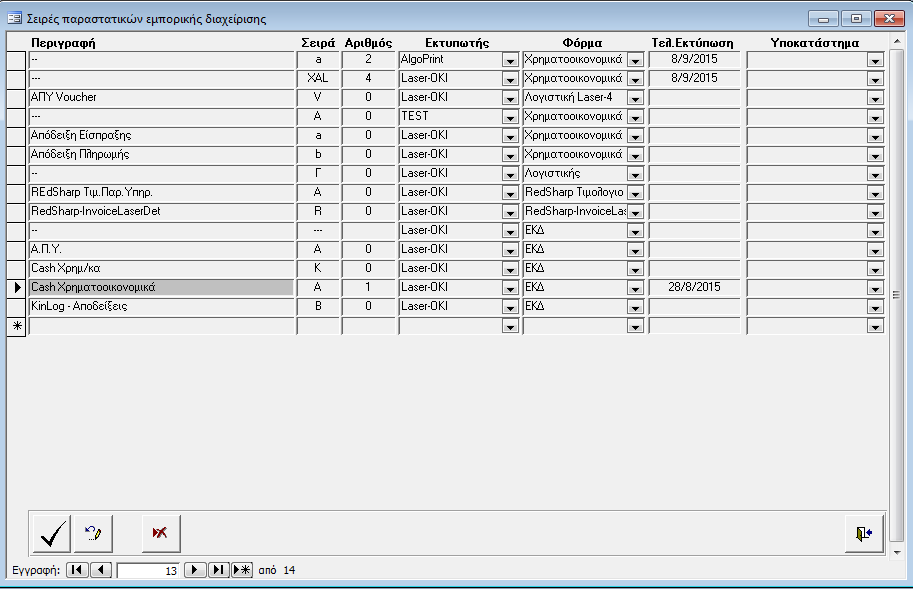Click the undo changes pencil button

(x=94, y=534)
